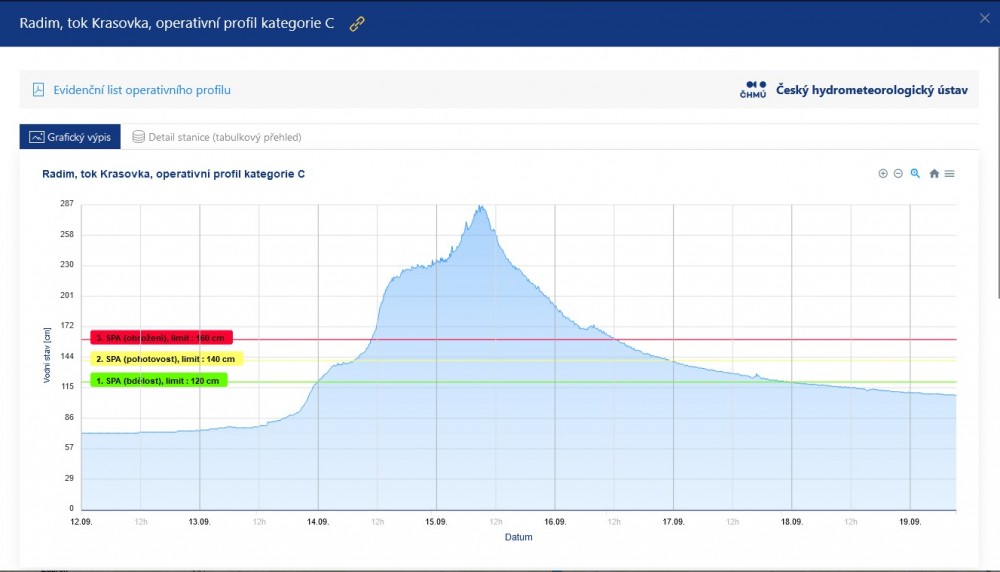
Task: Open Evidenční list operativního profilu link
Action: [x=142, y=90]
